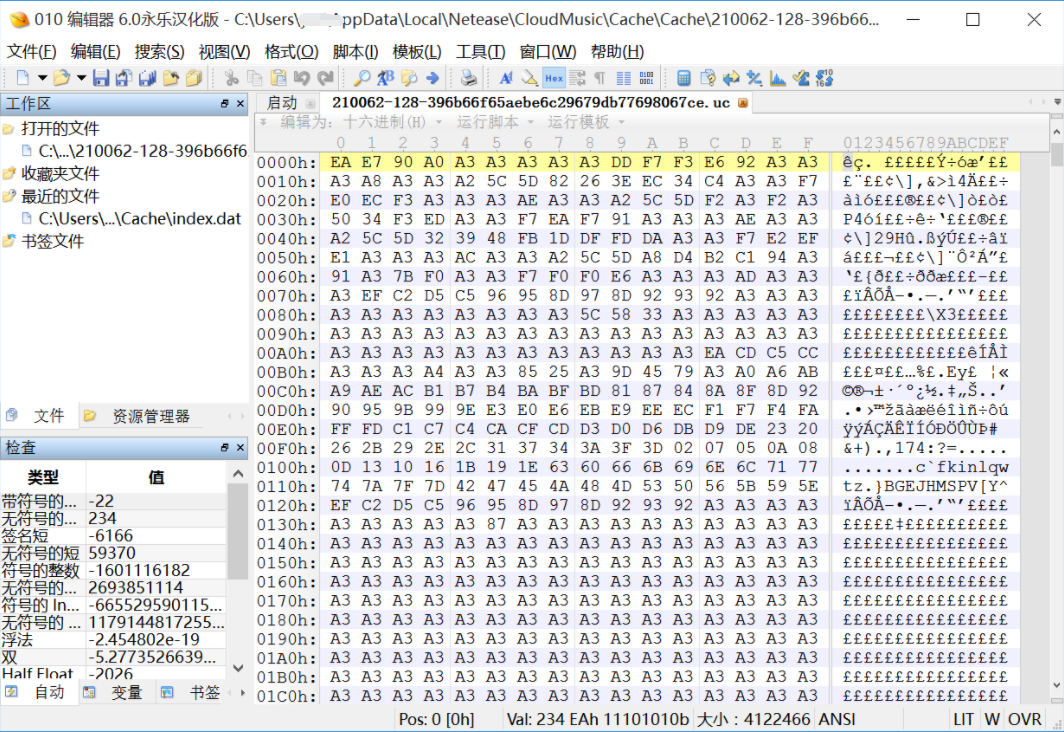Image resolution: width=1064 pixels, height=732 pixels.
Task: Click the blue Goto arrow icon
Action: pyautogui.click(x=432, y=78)
